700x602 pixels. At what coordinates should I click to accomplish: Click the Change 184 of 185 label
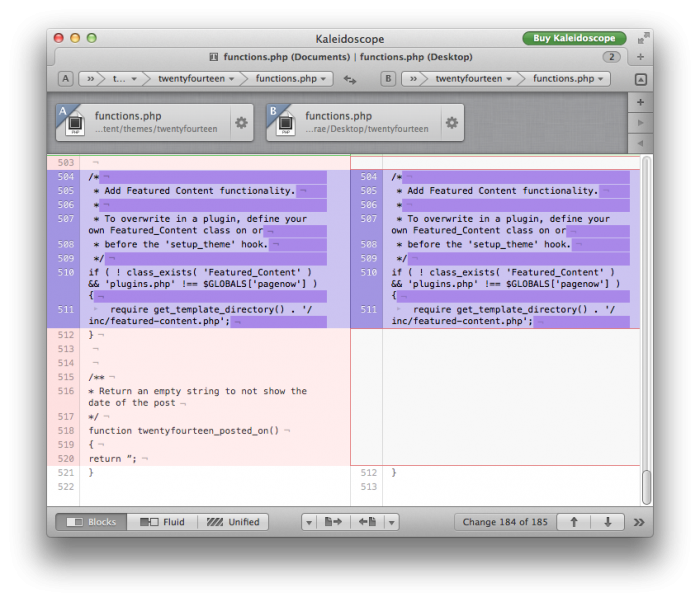click(x=505, y=522)
